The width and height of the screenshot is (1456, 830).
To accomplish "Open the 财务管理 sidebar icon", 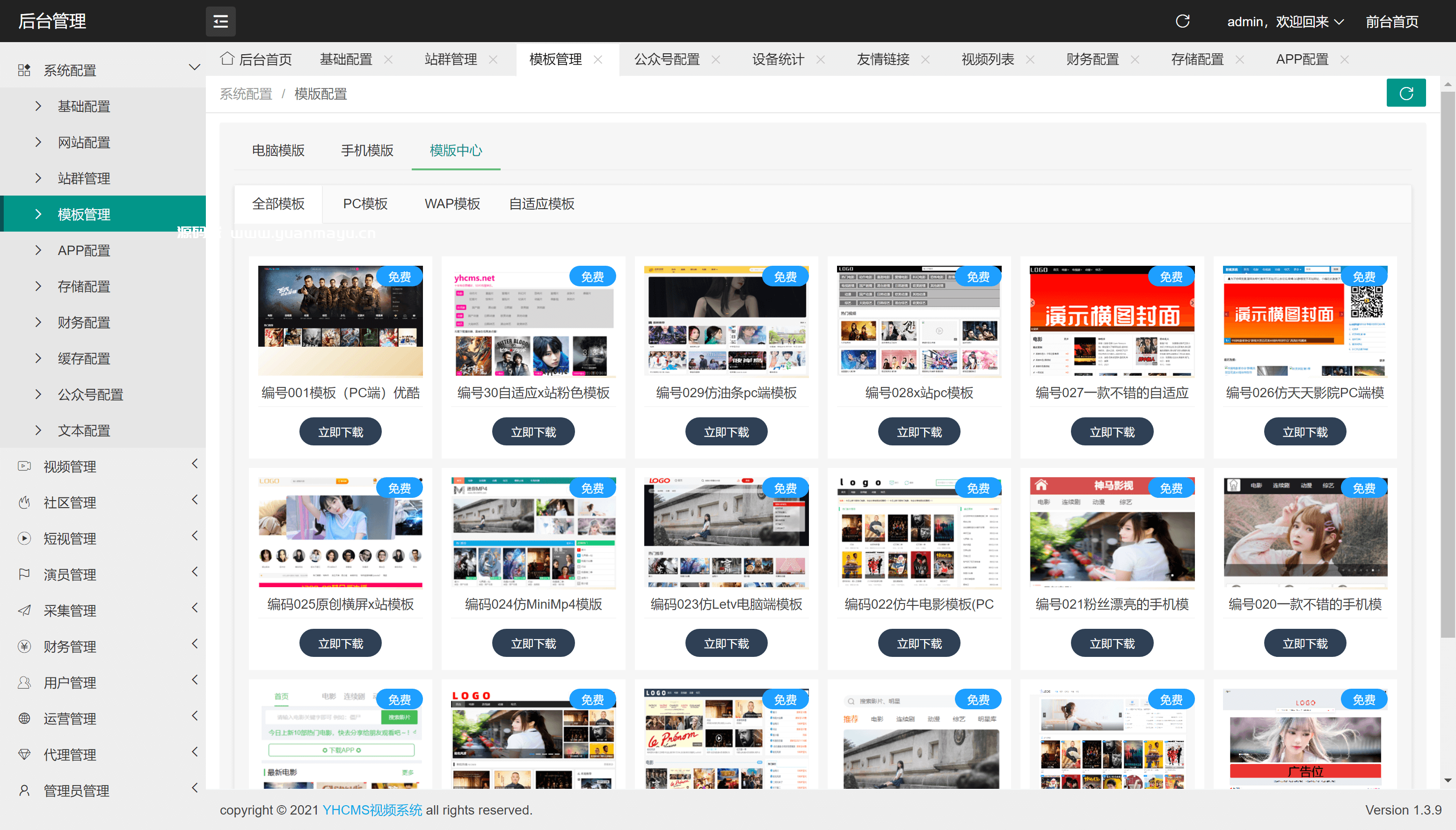I will [24, 646].
